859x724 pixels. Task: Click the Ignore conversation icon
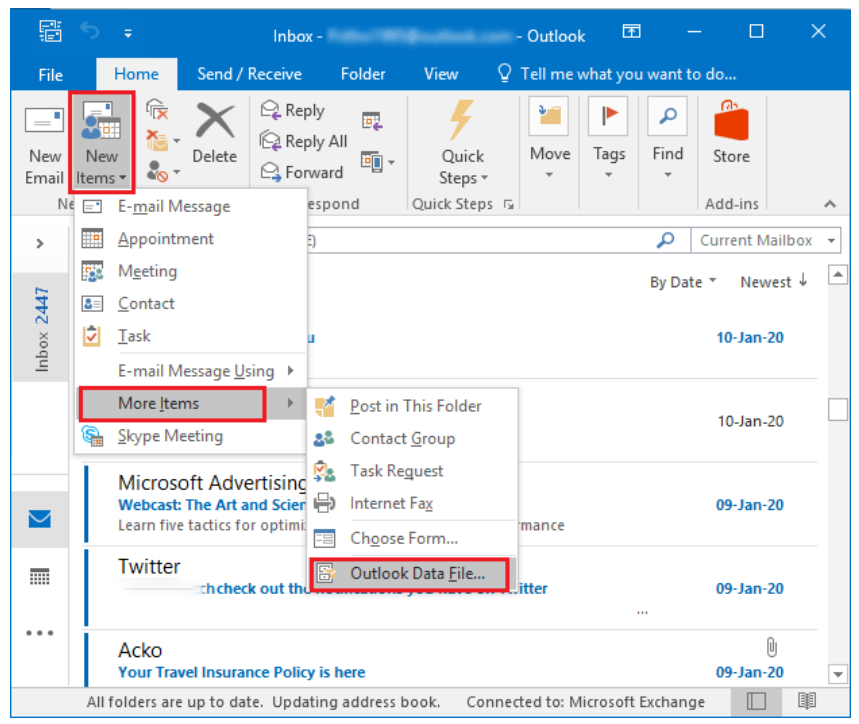(157, 110)
